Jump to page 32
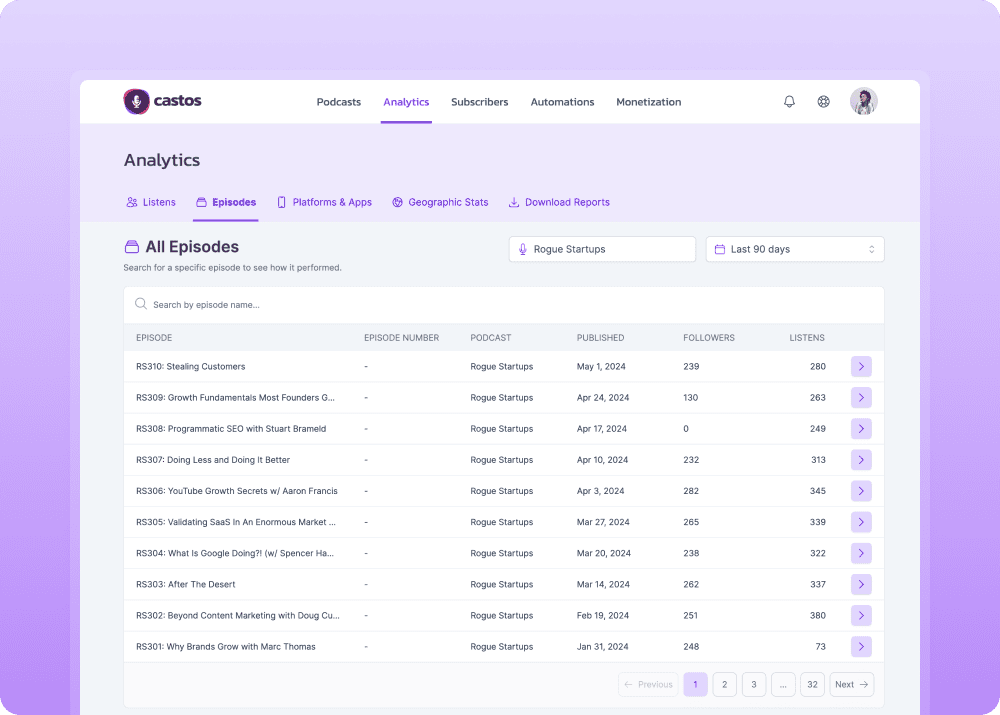Screen dimensions: 1000x715 tap(812, 684)
